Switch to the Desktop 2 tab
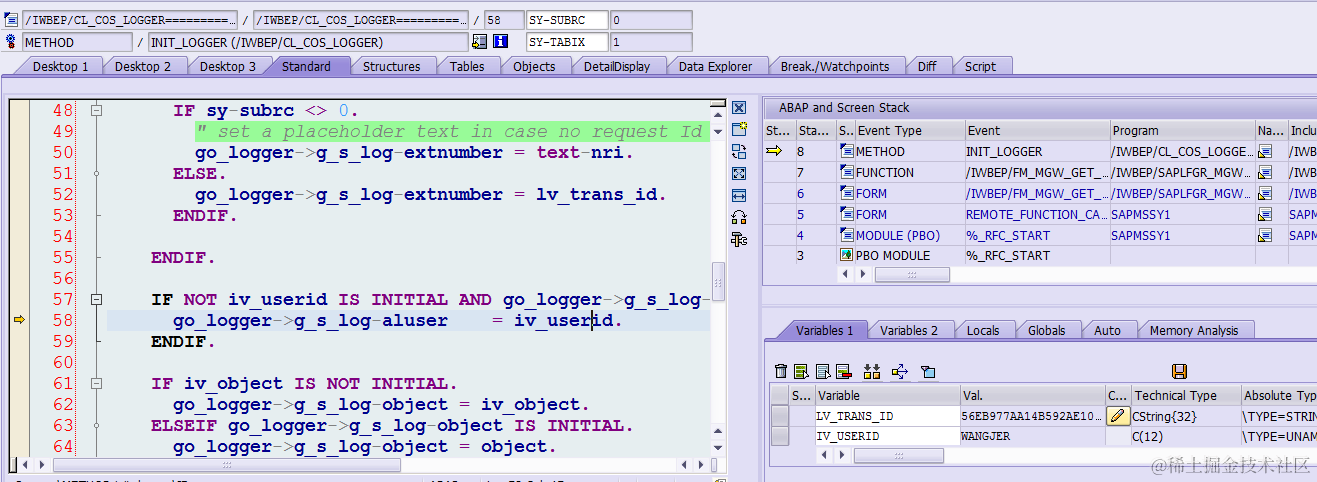This screenshot has height=482, width=1317. tap(143, 66)
